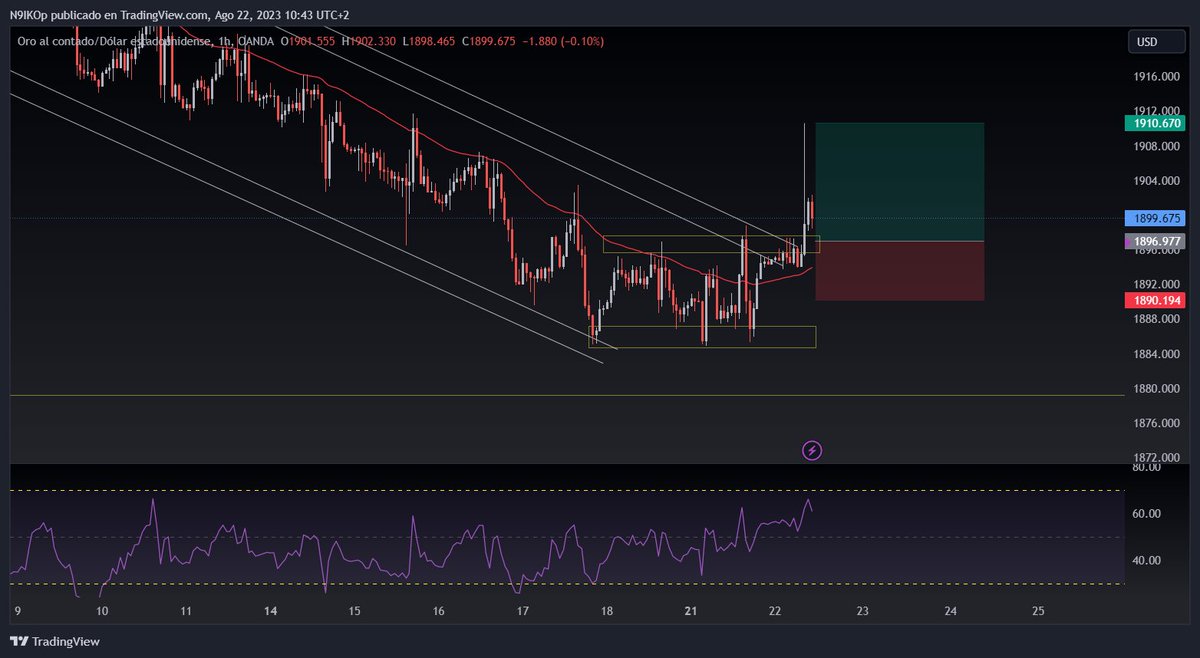The width and height of the screenshot is (1200, 658).
Task: Click date 18 on time axis
Action: (607, 610)
